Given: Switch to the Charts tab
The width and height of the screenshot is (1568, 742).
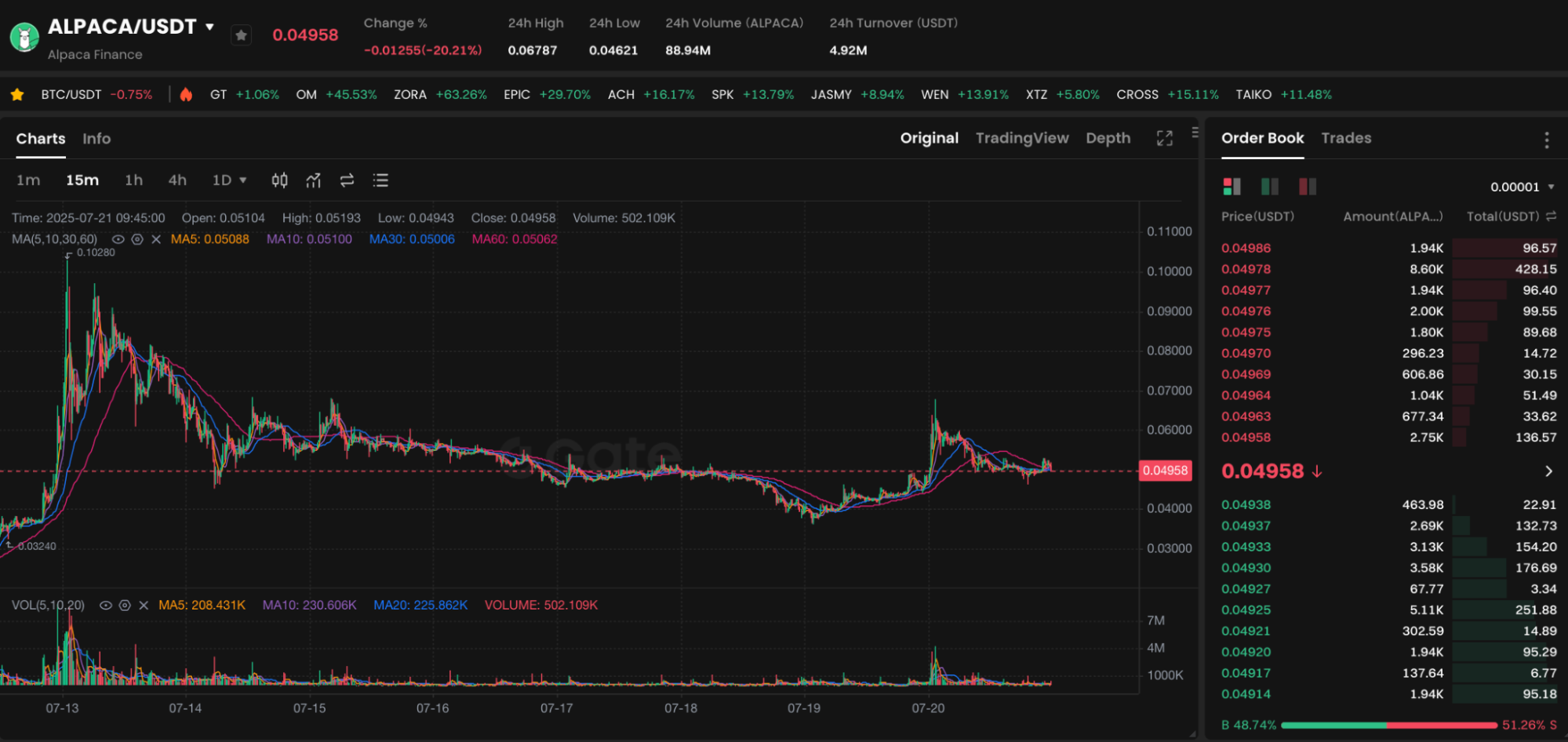Looking at the screenshot, I should click(41, 139).
